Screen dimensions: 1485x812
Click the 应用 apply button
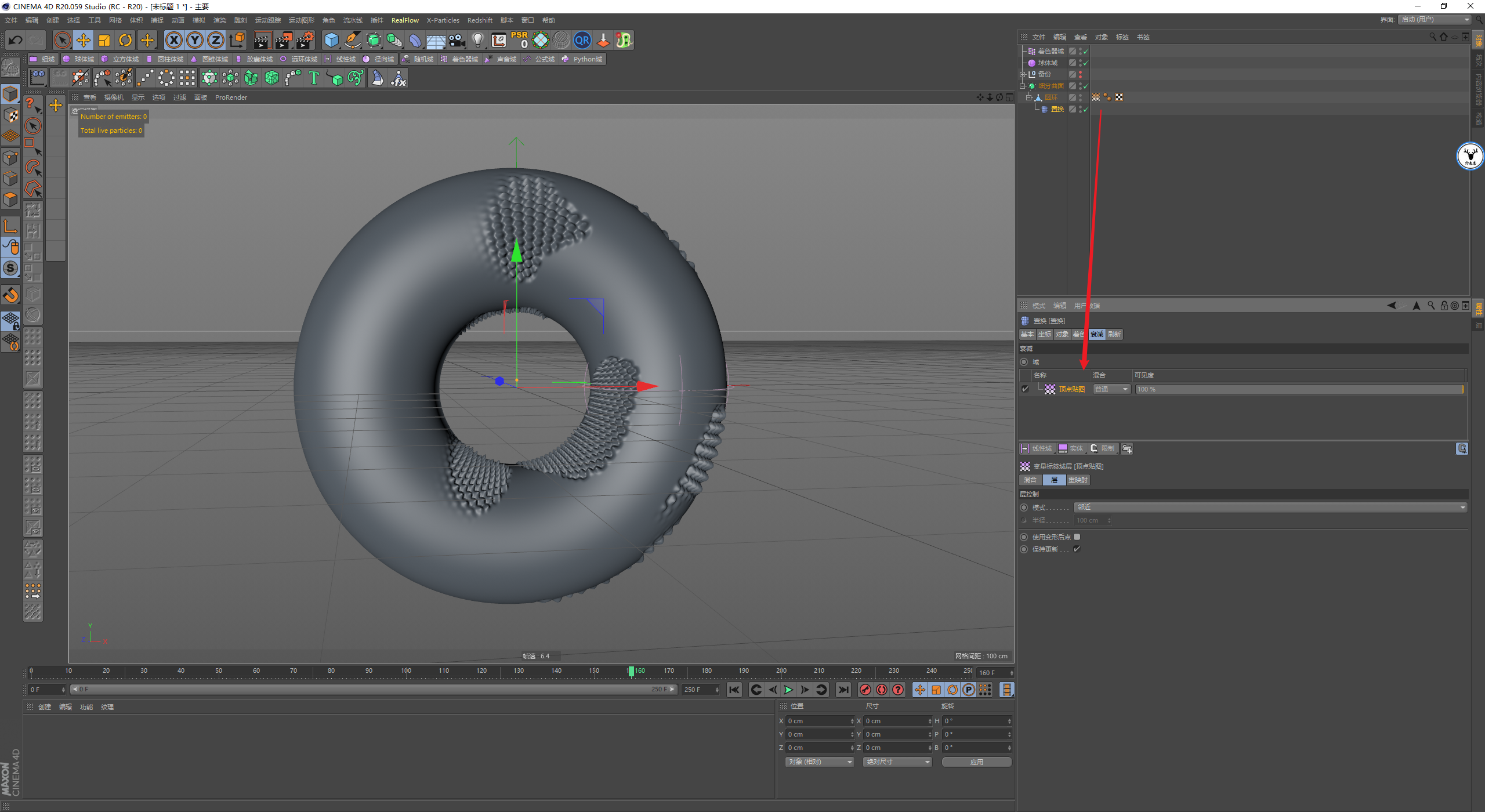977,762
